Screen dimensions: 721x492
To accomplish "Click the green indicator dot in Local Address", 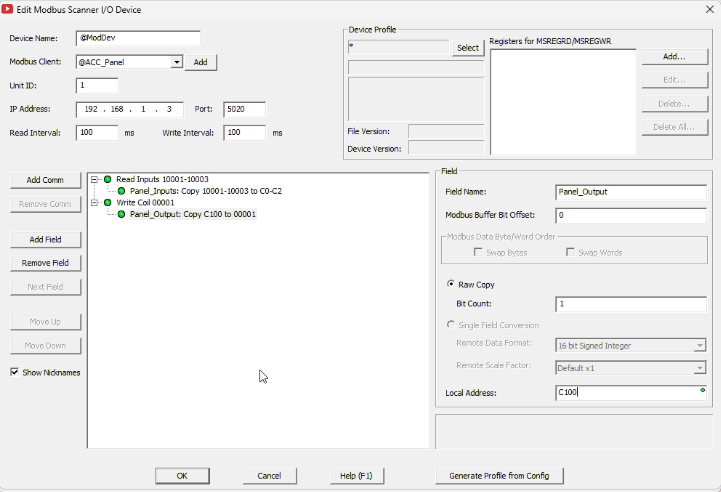I will pyautogui.click(x=702, y=390).
